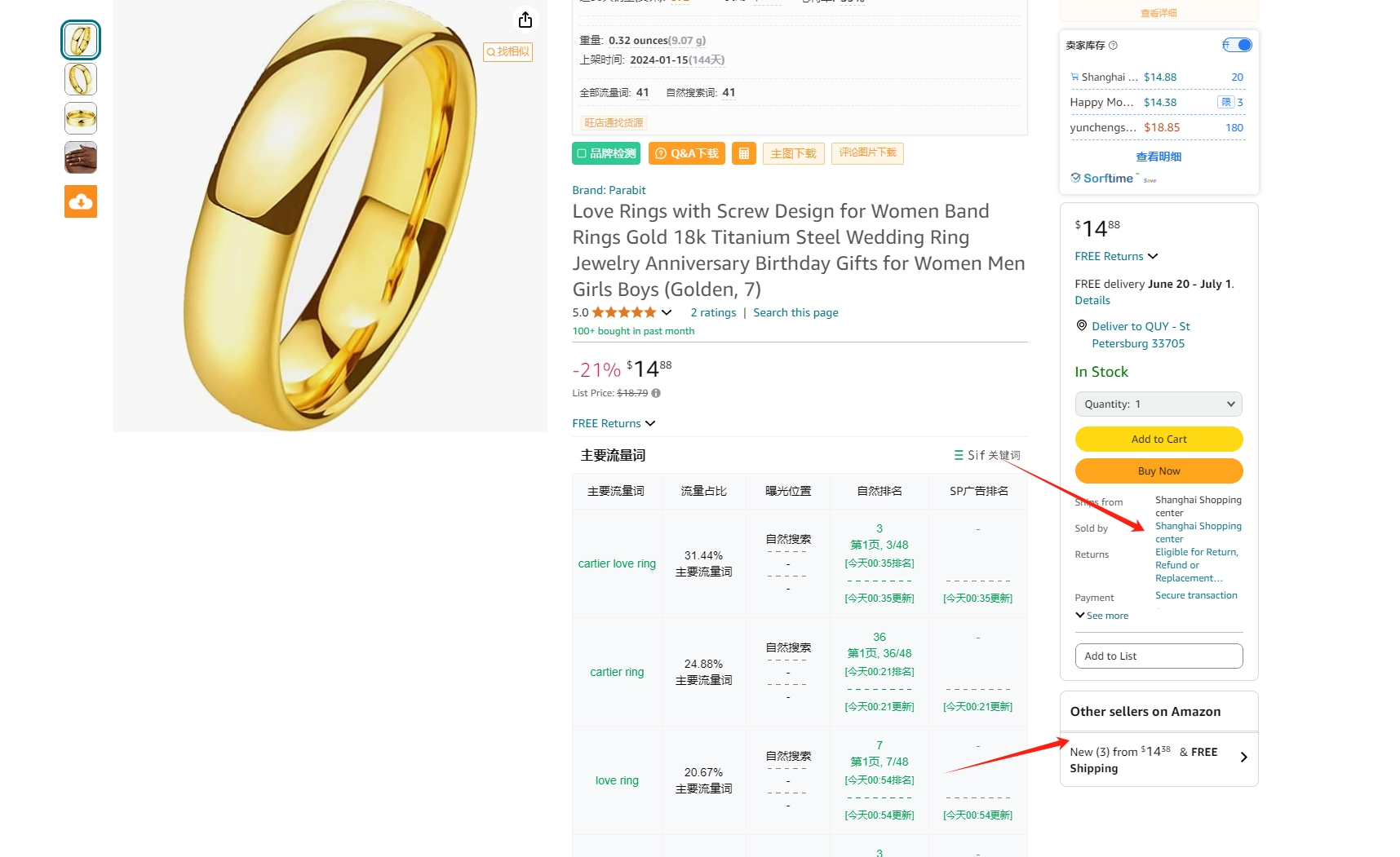Image resolution: width=1400 pixels, height=857 pixels.
Task: Click Deliver to QUY St Petersburg link
Action: [x=1141, y=334]
